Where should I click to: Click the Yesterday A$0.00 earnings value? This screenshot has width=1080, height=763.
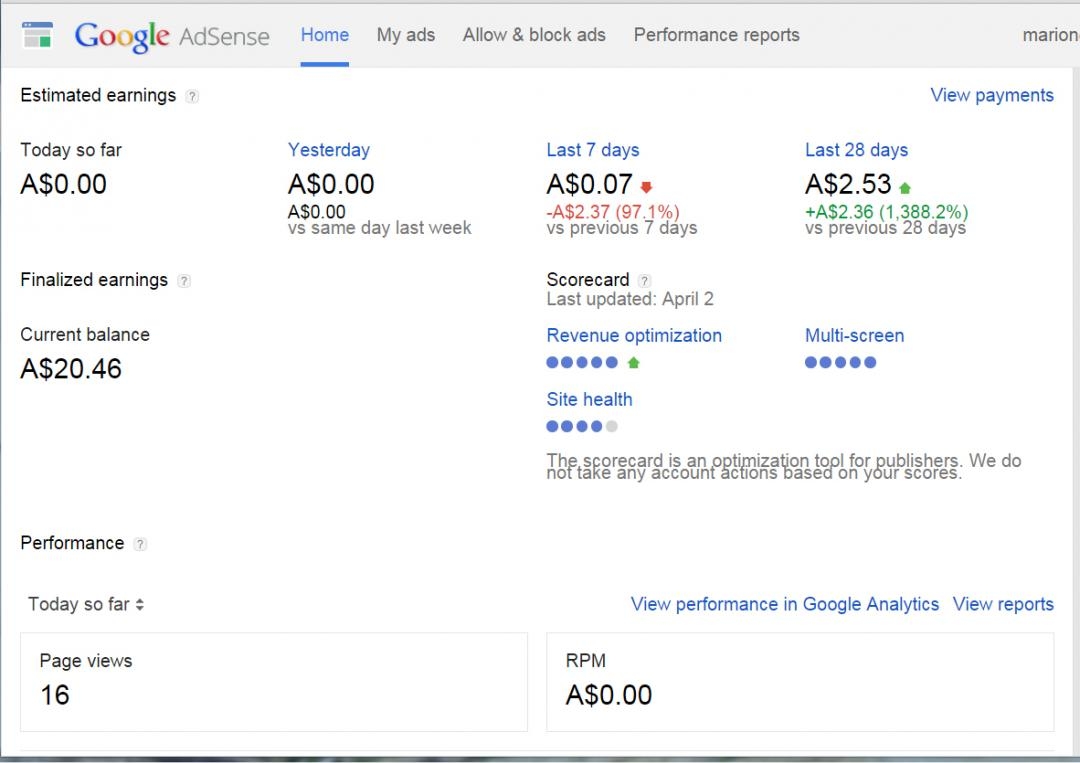[331, 185]
